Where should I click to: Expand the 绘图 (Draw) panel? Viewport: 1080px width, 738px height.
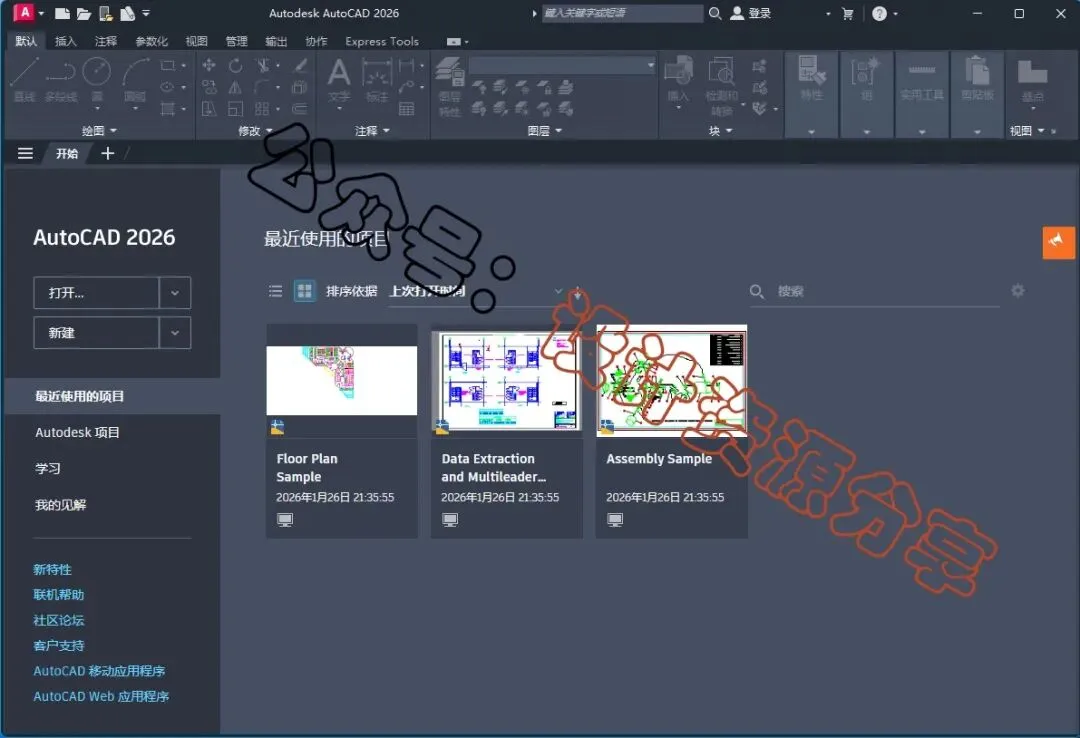click(99, 130)
